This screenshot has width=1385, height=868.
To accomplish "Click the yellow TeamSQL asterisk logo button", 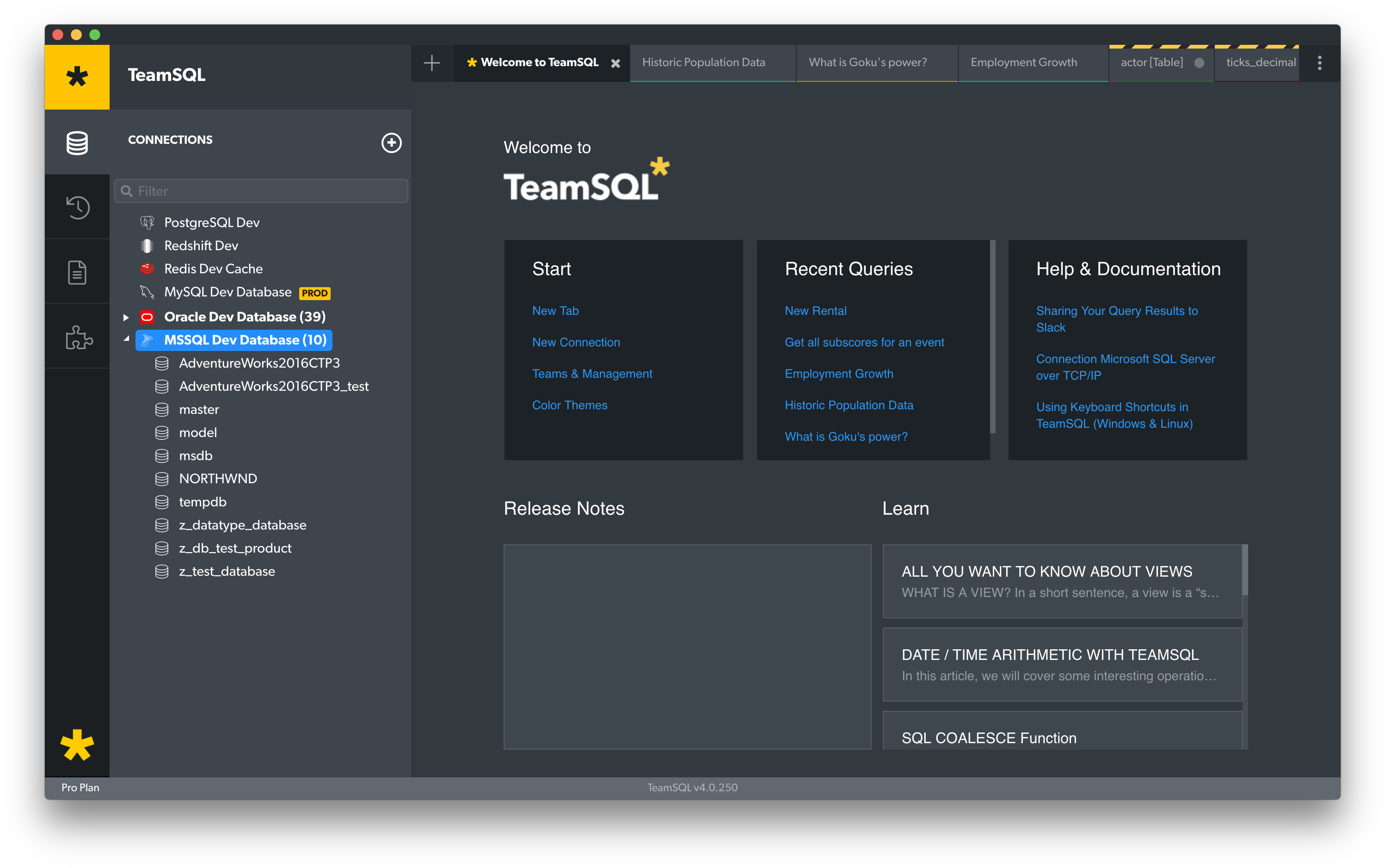I will point(77,77).
